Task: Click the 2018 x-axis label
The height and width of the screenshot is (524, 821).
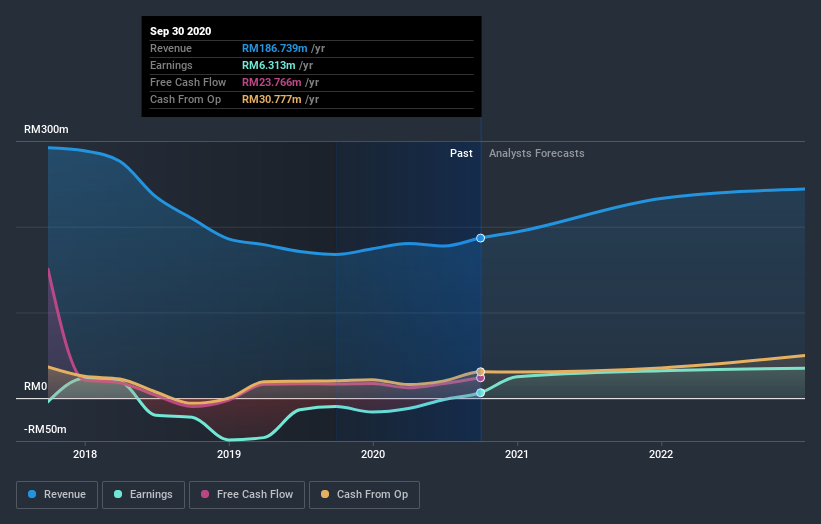Action: (x=85, y=454)
